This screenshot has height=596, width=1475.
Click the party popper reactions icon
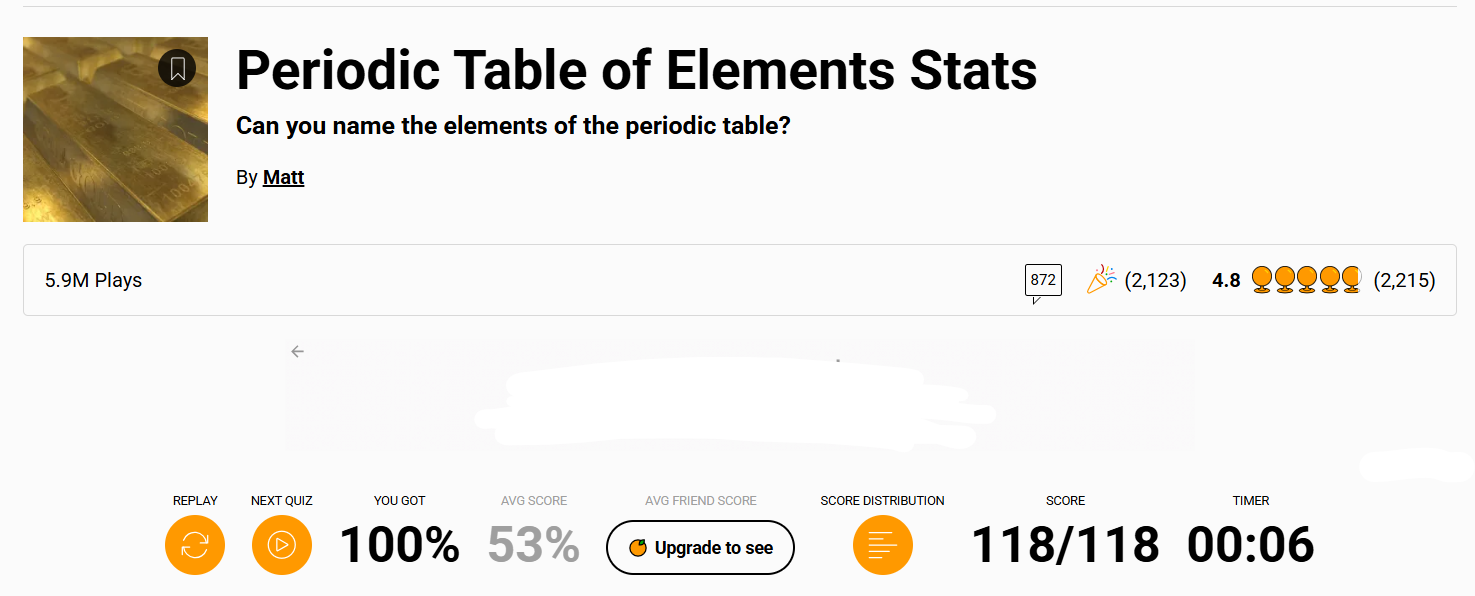pyautogui.click(x=1102, y=280)
